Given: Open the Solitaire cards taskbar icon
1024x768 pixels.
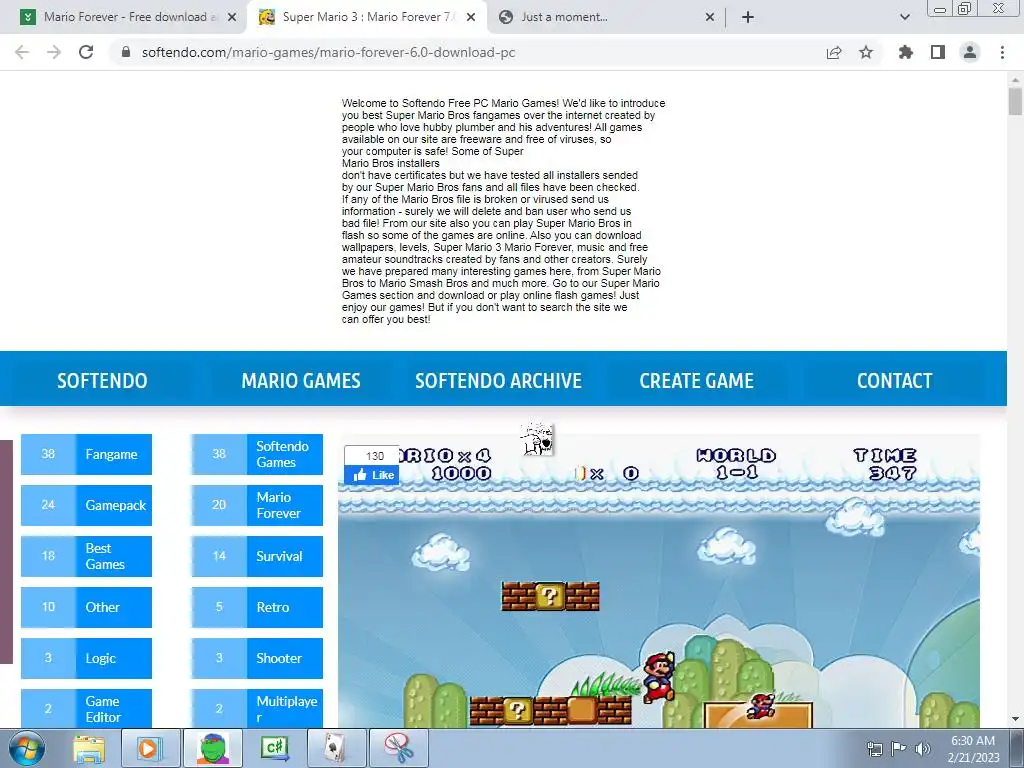Looking at the screenshot, I should [x=336, y=748].
